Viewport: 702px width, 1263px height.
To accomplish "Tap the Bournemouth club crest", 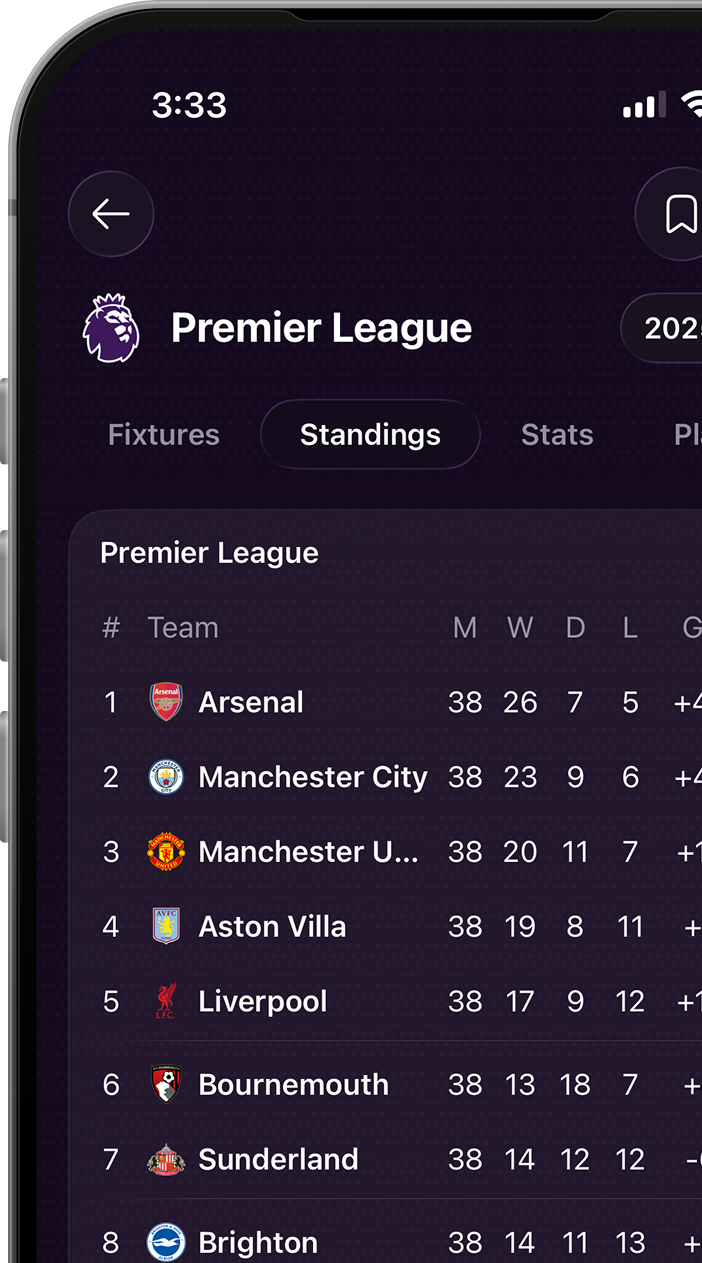I will tap(166, 1084).
